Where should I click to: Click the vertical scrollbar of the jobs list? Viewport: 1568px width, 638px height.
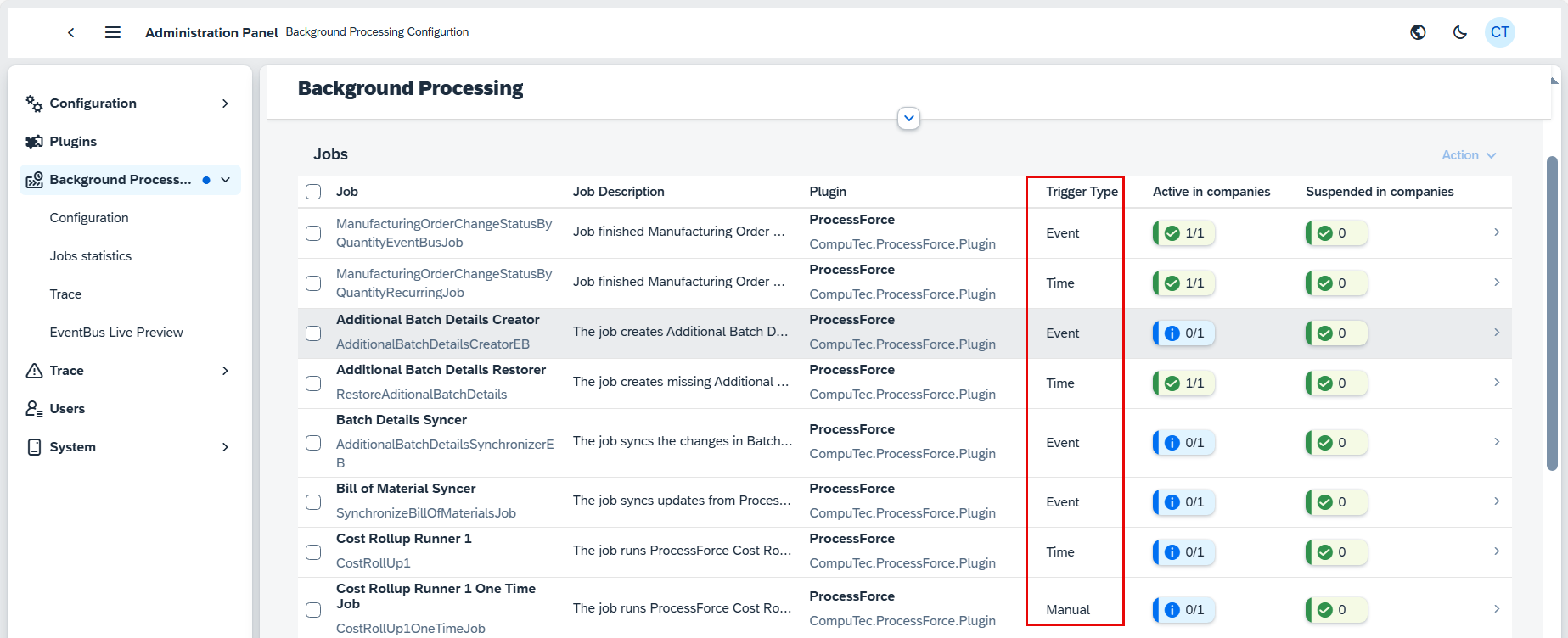point(1552,314)
